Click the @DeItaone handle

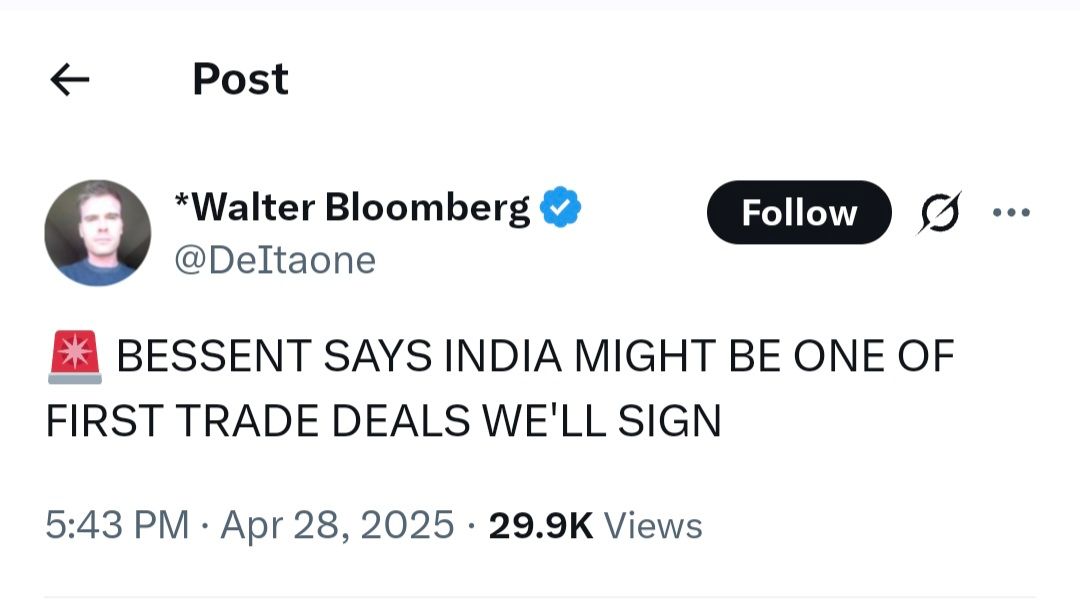tap(275, 260)
